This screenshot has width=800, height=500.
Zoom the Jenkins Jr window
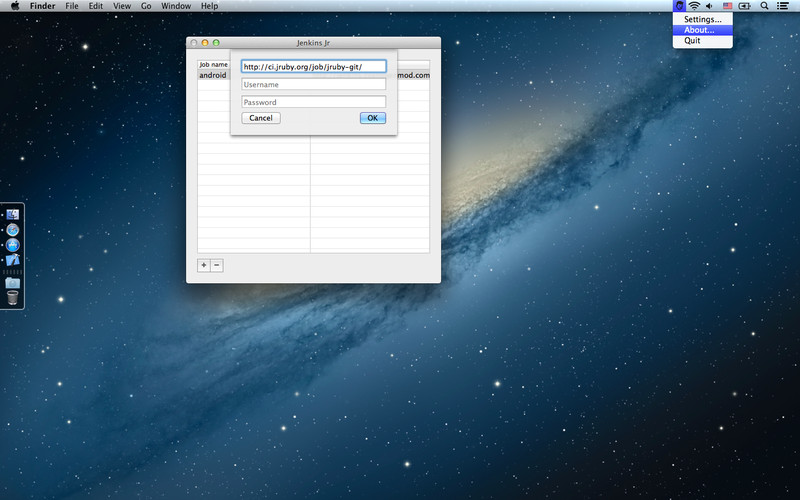(x=216, y=43)
